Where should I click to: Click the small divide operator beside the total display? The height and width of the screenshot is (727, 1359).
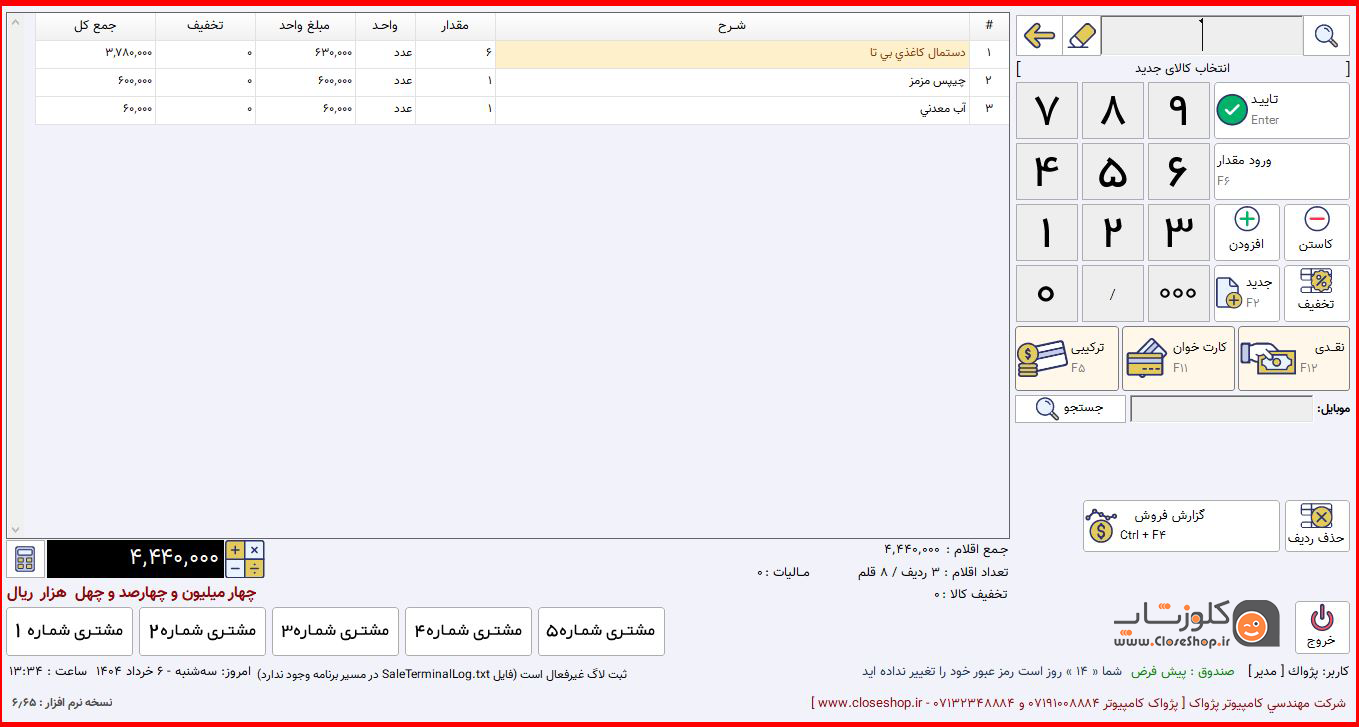point(255,569)
